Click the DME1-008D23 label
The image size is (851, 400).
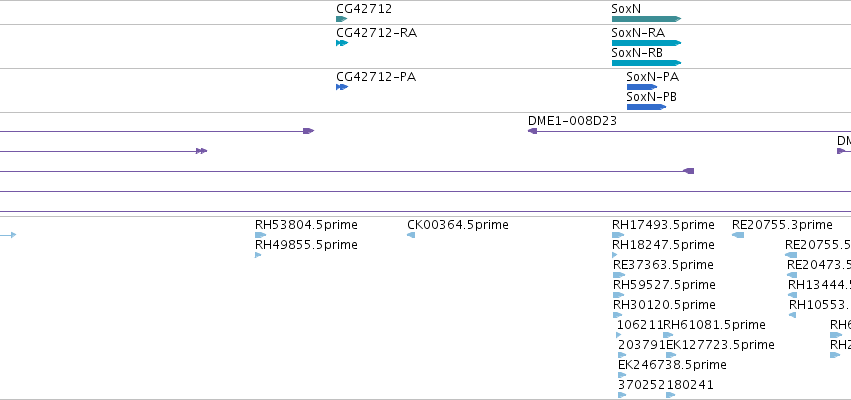coord(572,121)
